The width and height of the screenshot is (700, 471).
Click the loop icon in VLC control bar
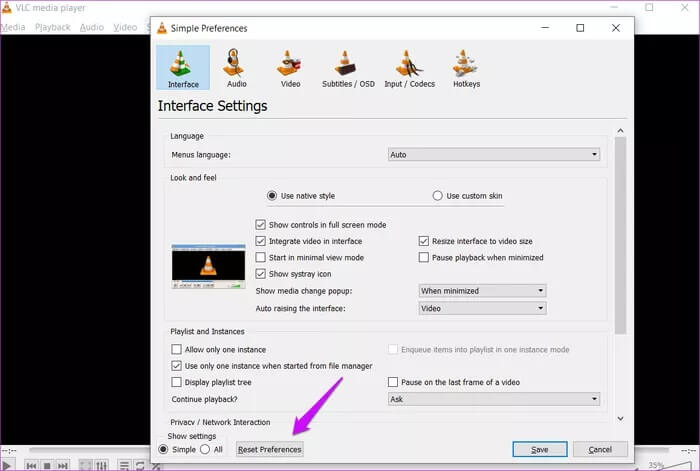click(x=140, y=466)
